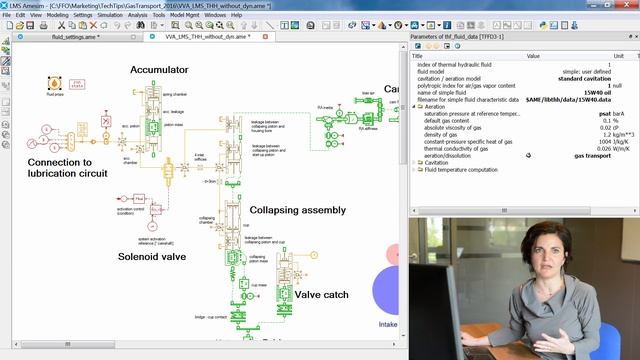This screenshot has width=640, height=360.
Task: Click the zoom out magnifier icon
Action: coord(199,25)
